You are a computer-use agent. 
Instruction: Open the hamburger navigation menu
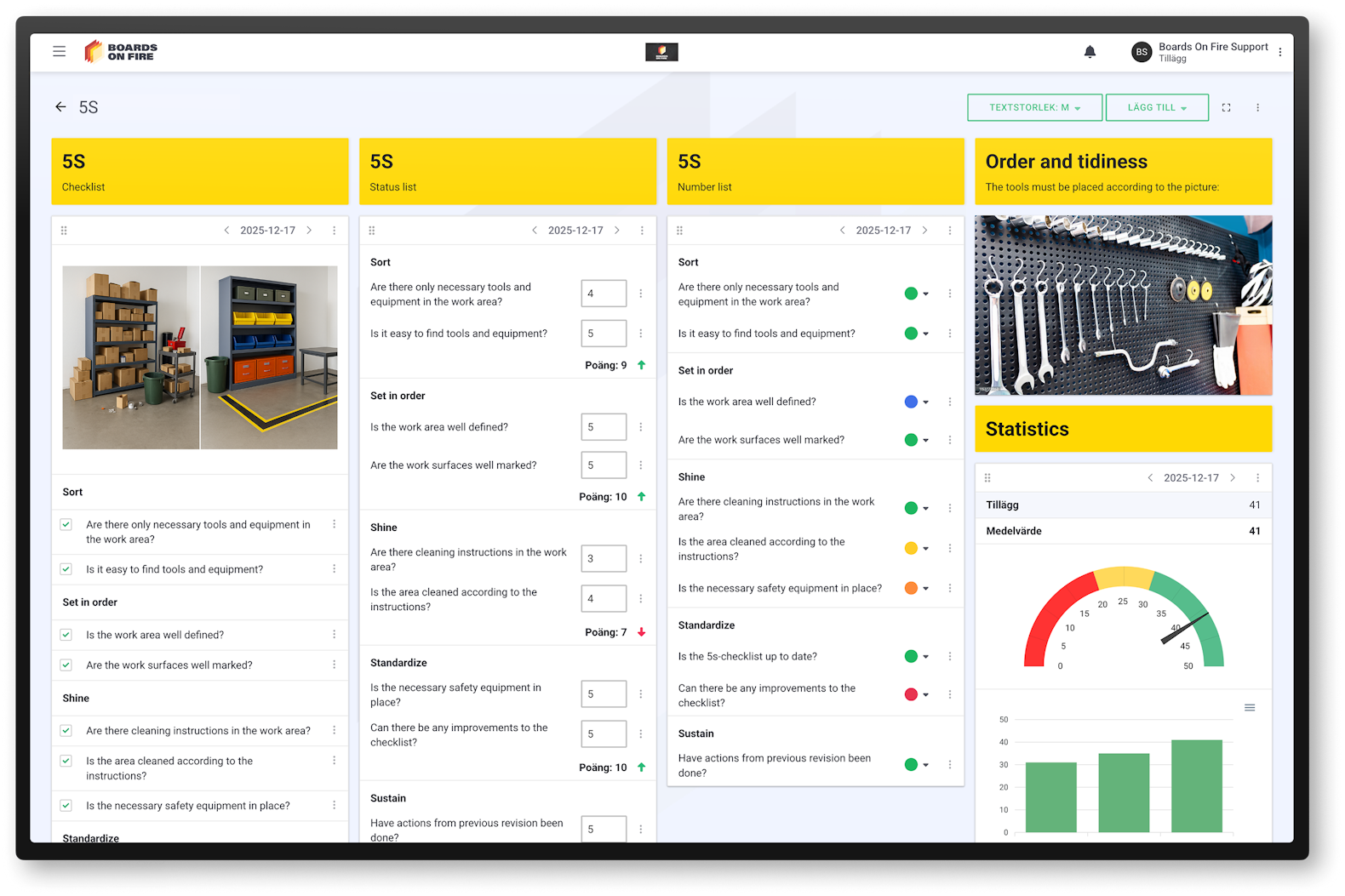[x=59, y=51]
